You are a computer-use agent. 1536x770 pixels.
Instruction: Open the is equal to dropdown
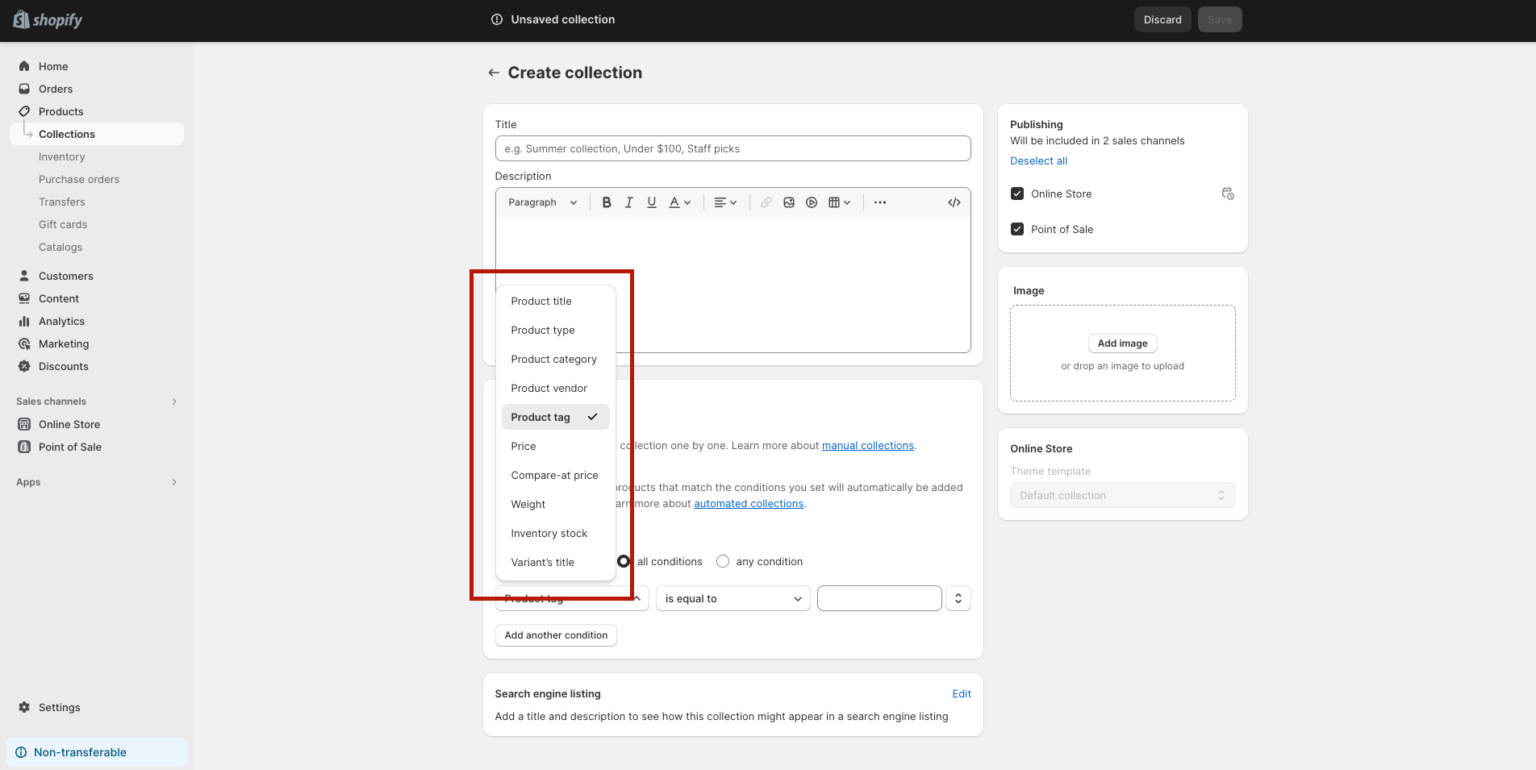tap(733, 599)
